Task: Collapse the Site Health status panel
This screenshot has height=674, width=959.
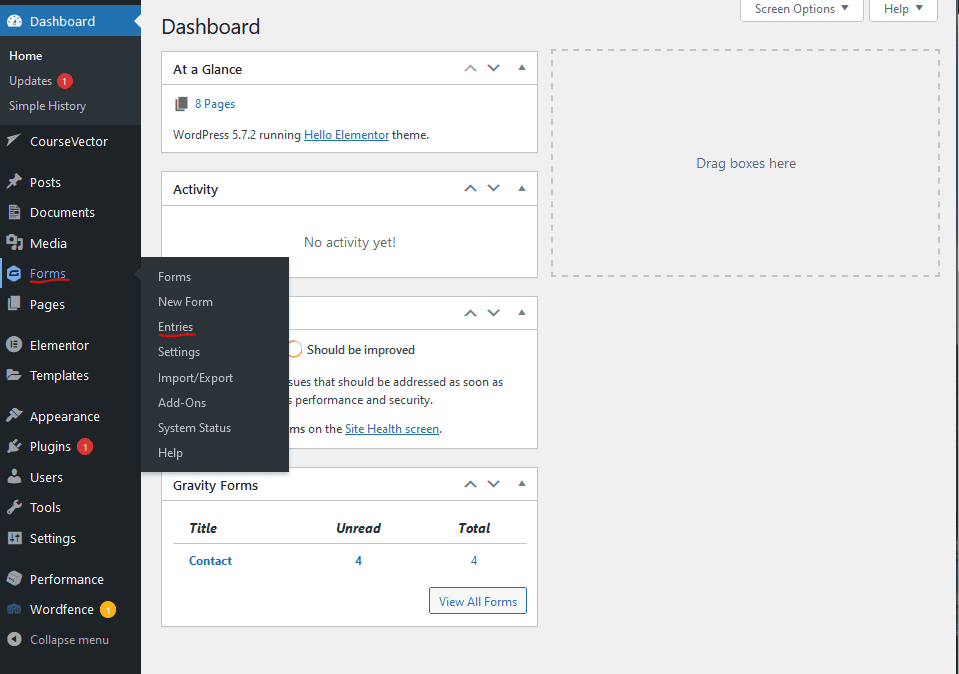Action: click(x=522, y=313)
